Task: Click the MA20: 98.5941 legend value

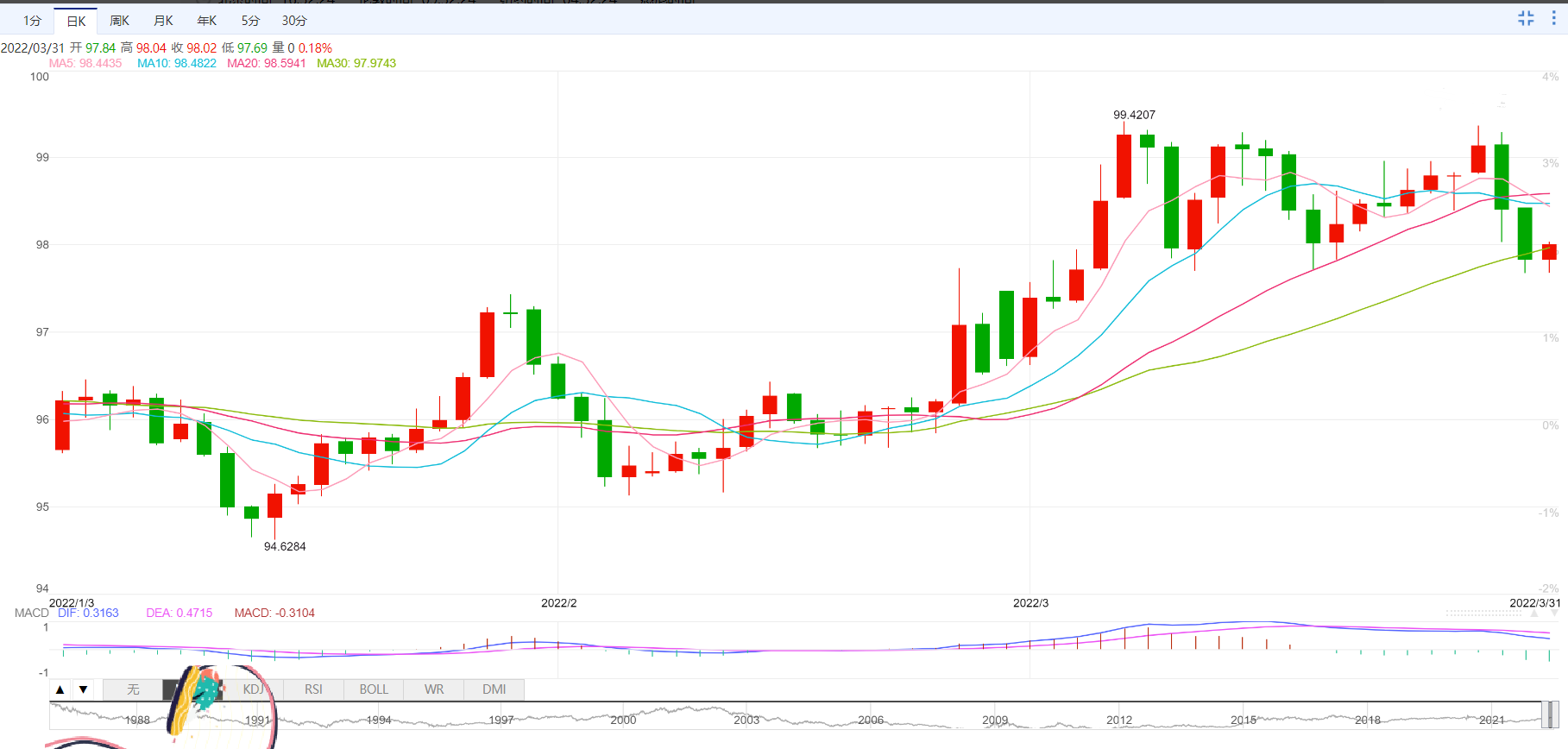Action: [267, 63]
